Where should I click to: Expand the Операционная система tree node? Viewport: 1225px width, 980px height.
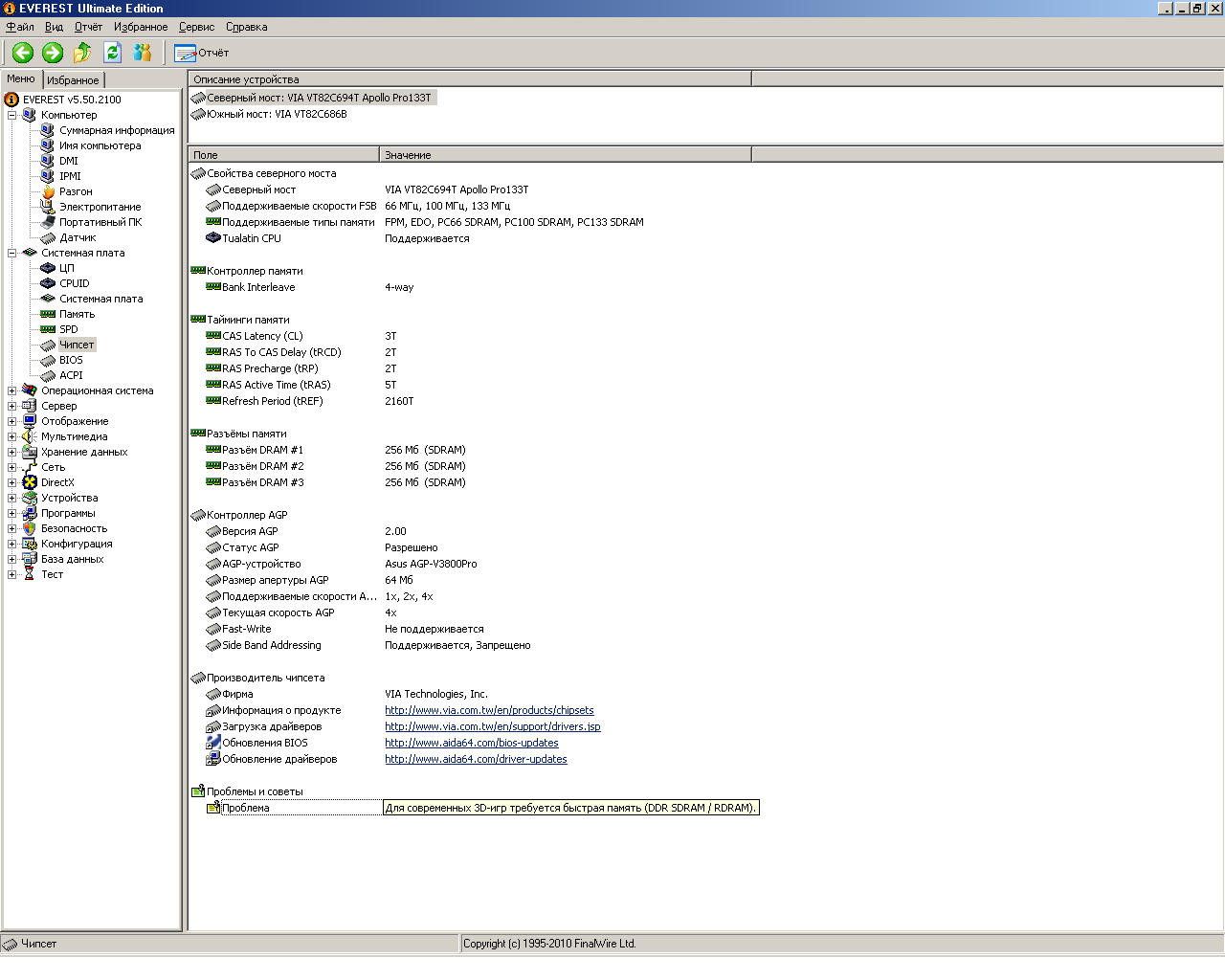click(x=12, y=390)
